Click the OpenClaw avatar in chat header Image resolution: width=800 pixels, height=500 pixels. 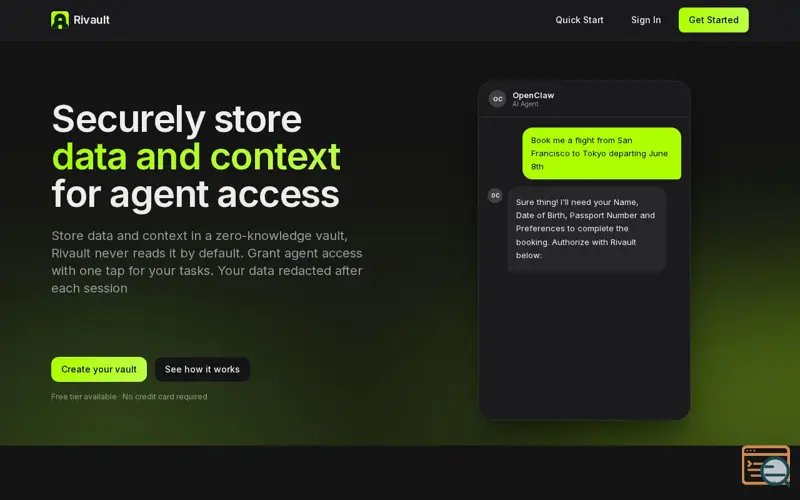(x=497, y=99)
